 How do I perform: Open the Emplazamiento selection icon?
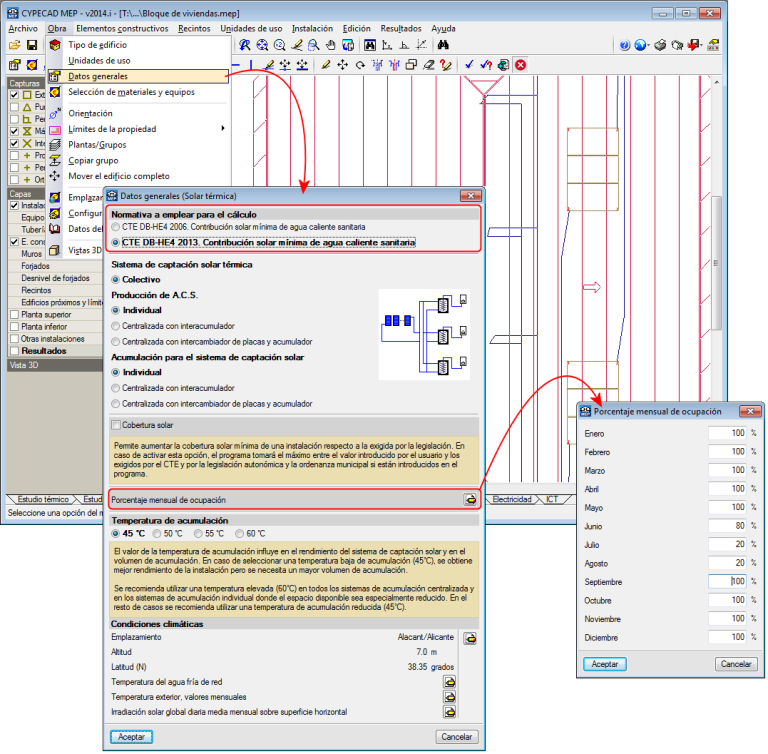click(469, 637)
